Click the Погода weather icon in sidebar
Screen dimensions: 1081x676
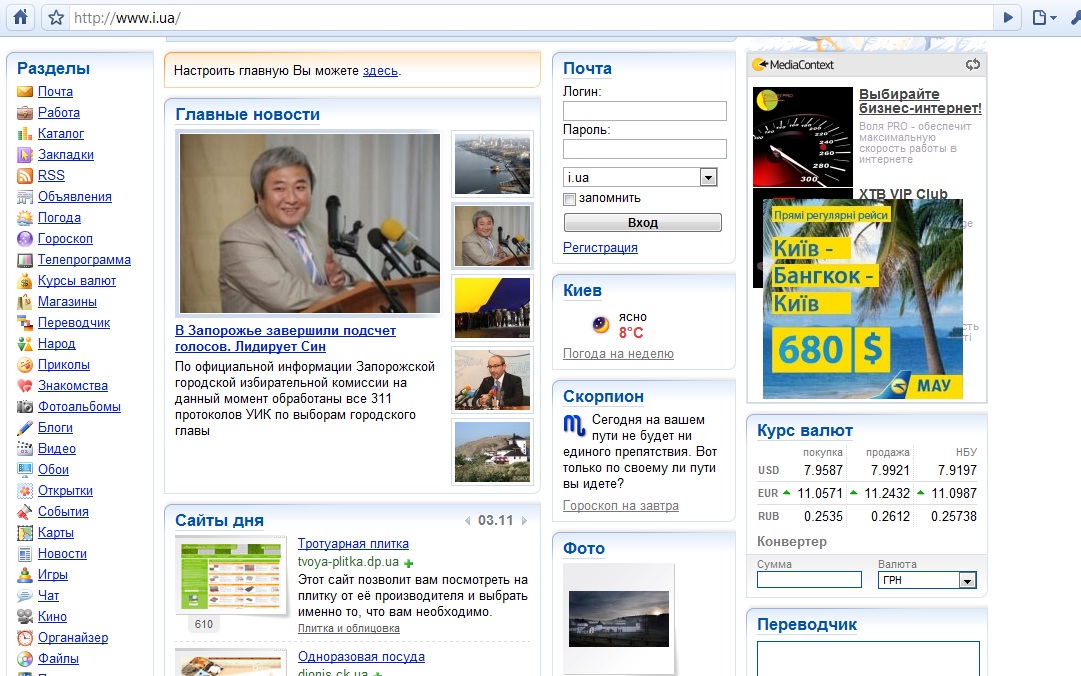[x=25, y=218]
